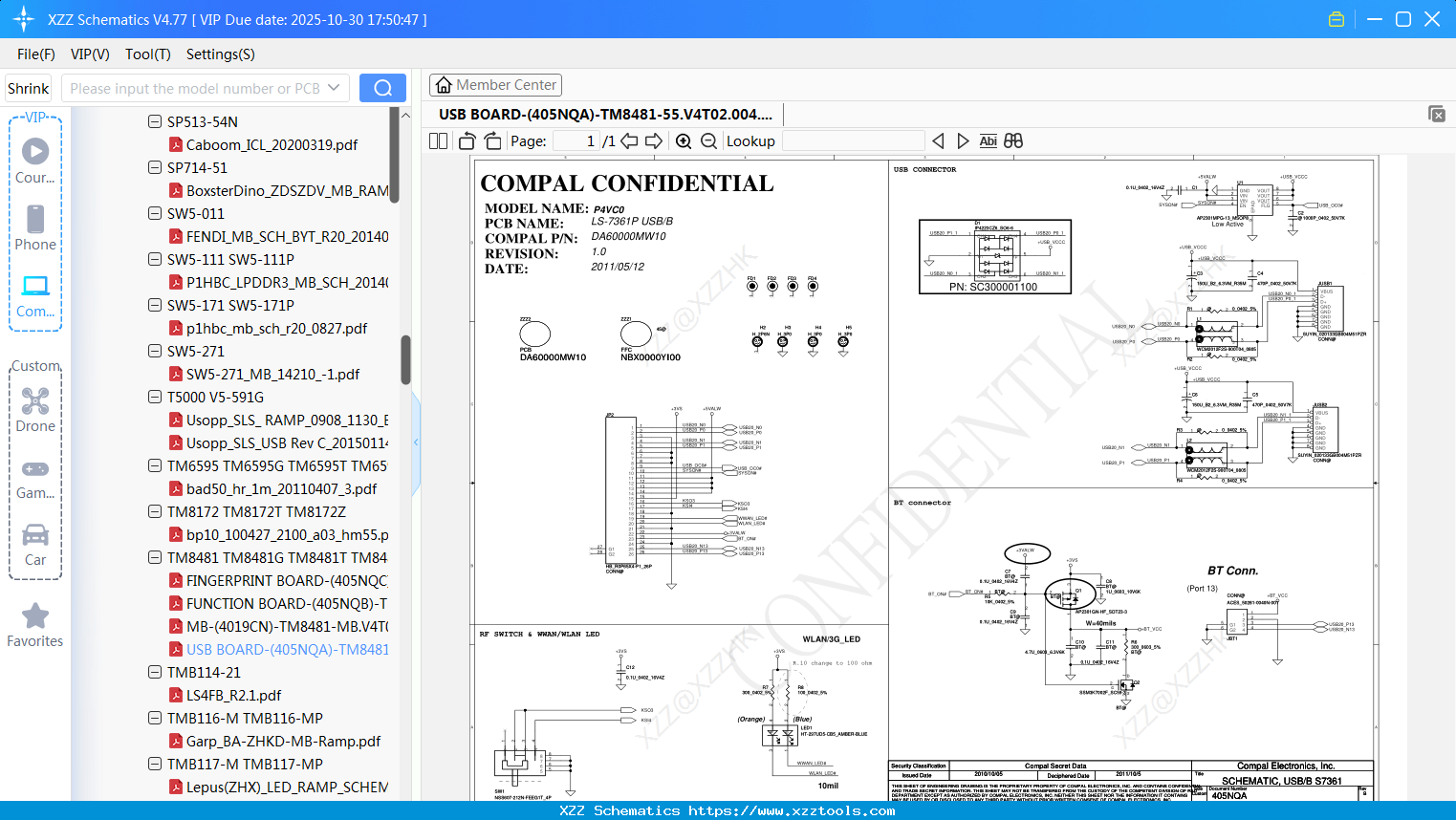Collapse the TMB114-21 tree node
The image size is (1456, 820).
155,672
